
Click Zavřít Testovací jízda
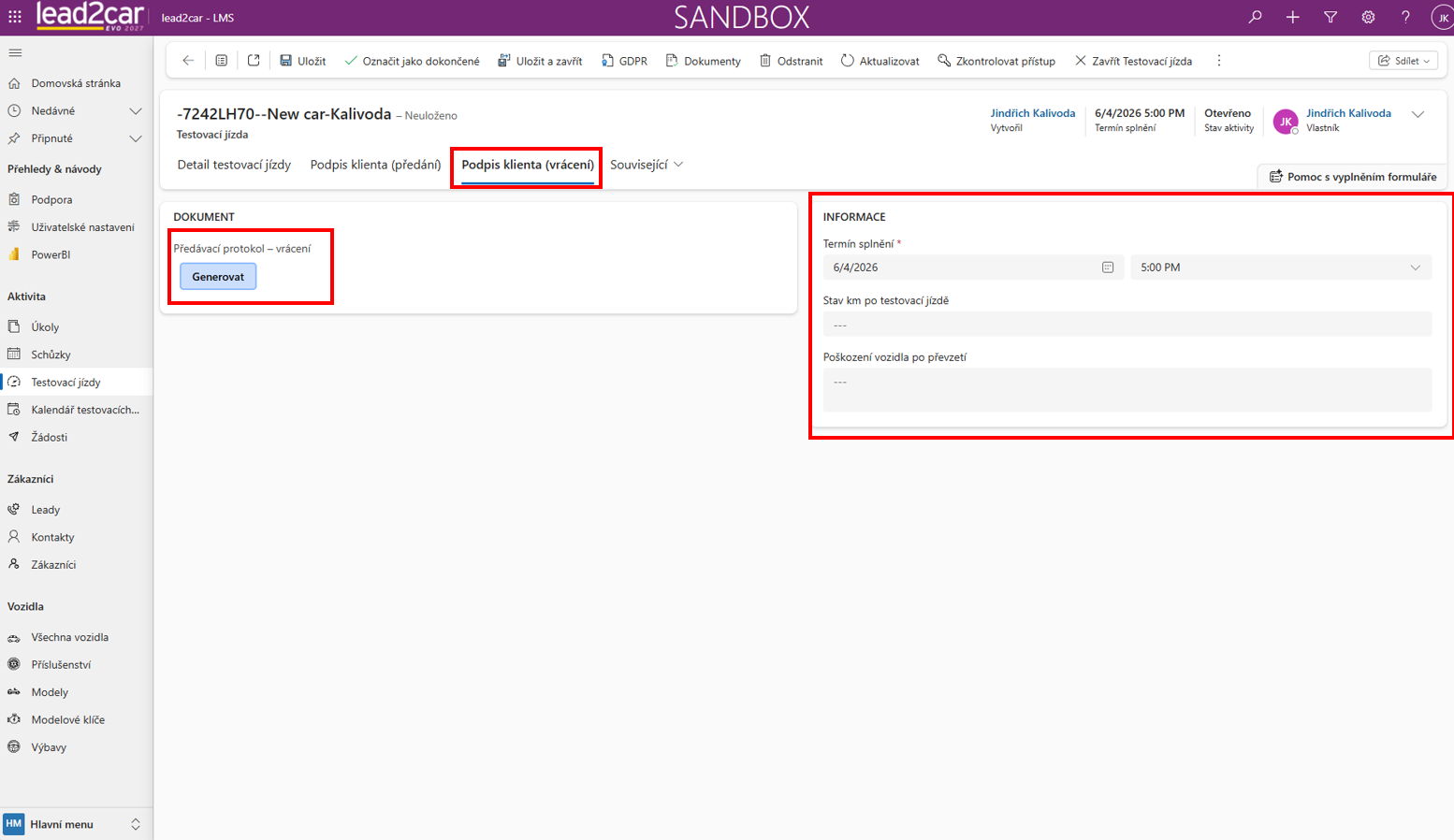(1133, 61)
